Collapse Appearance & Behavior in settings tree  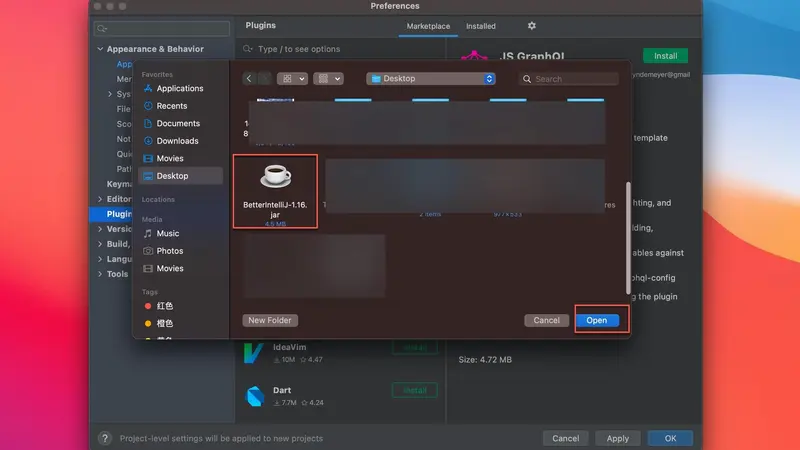tap(100, 49)
